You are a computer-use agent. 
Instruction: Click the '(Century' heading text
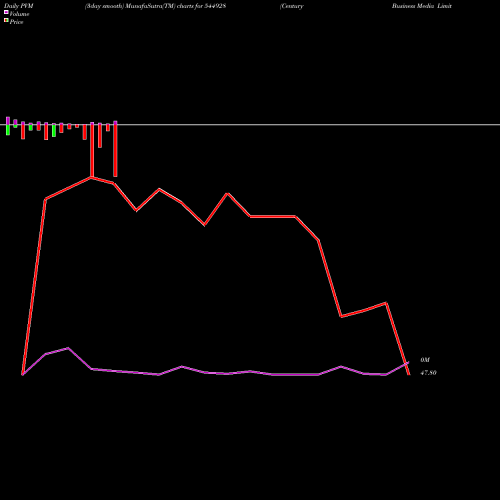click(x=292, y=6)
